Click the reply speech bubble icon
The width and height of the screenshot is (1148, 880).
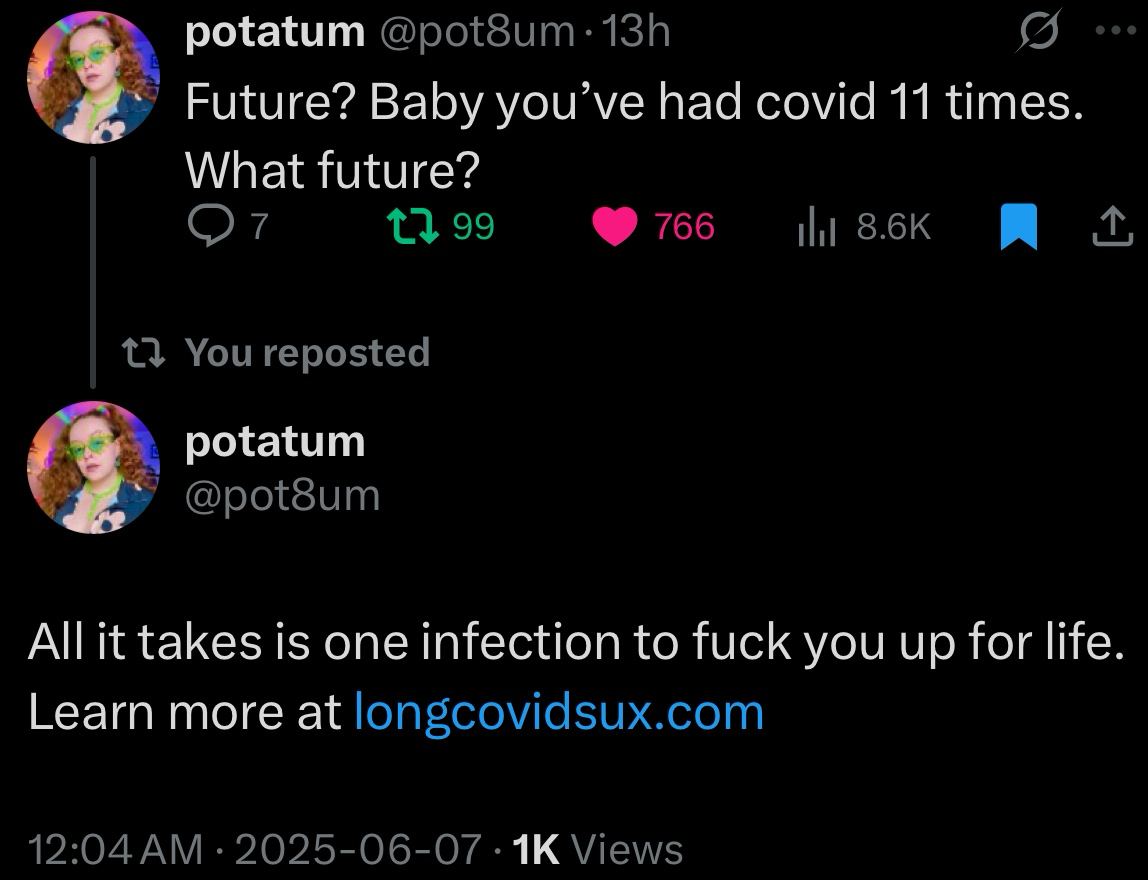(x=207, y=228)
